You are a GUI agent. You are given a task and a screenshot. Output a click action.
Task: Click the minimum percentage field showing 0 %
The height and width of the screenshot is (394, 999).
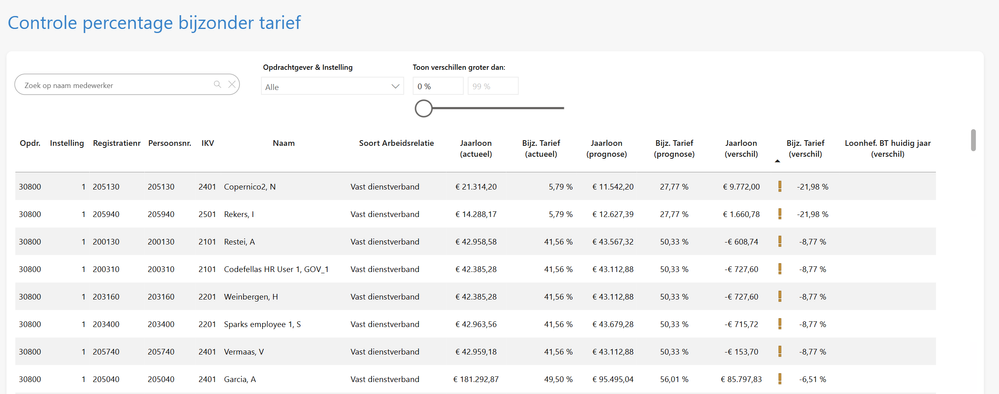coord(438,86)
